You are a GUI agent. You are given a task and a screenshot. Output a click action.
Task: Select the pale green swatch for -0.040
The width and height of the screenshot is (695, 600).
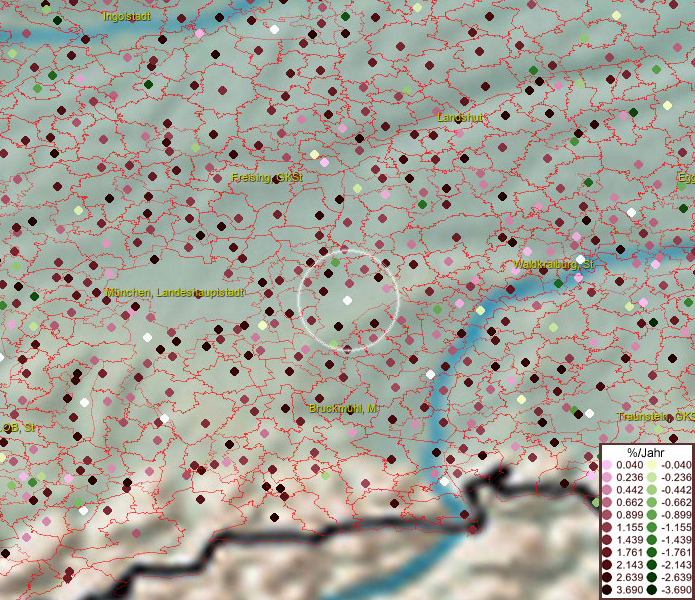point(652,465)
